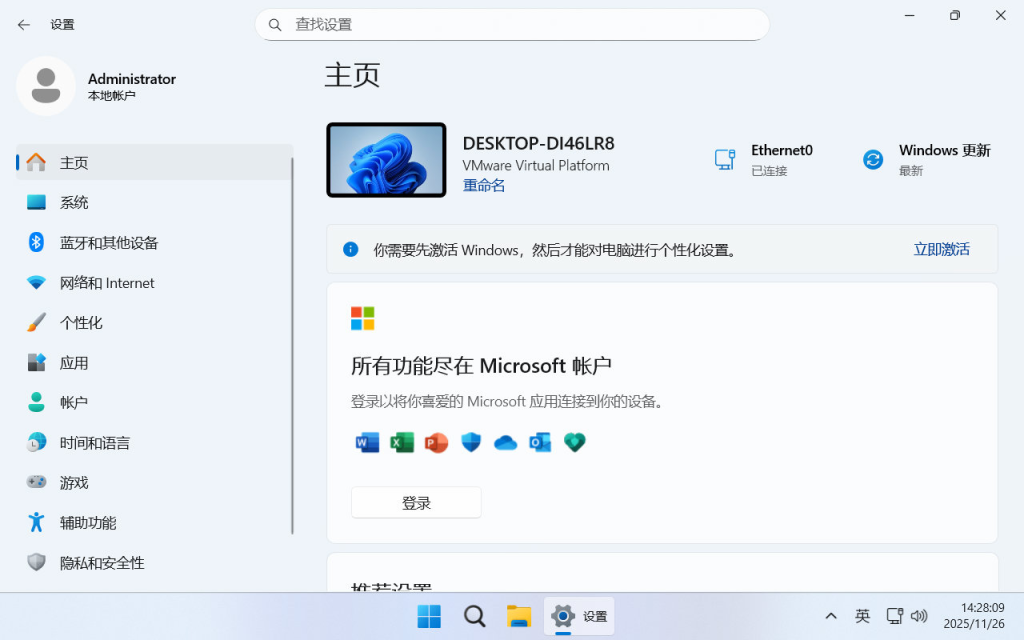Click the 英 language indicator in taskbar
Screen dimensions: 1024x640
[x=862, y=616]
